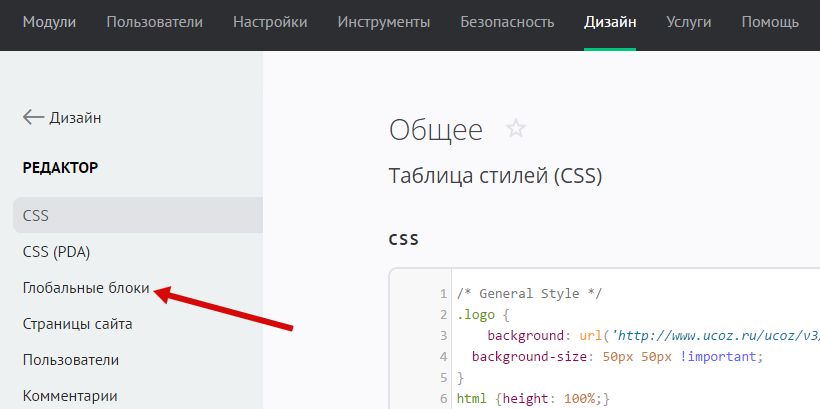Click the .logo selector line in code editor

pos(480,315)
